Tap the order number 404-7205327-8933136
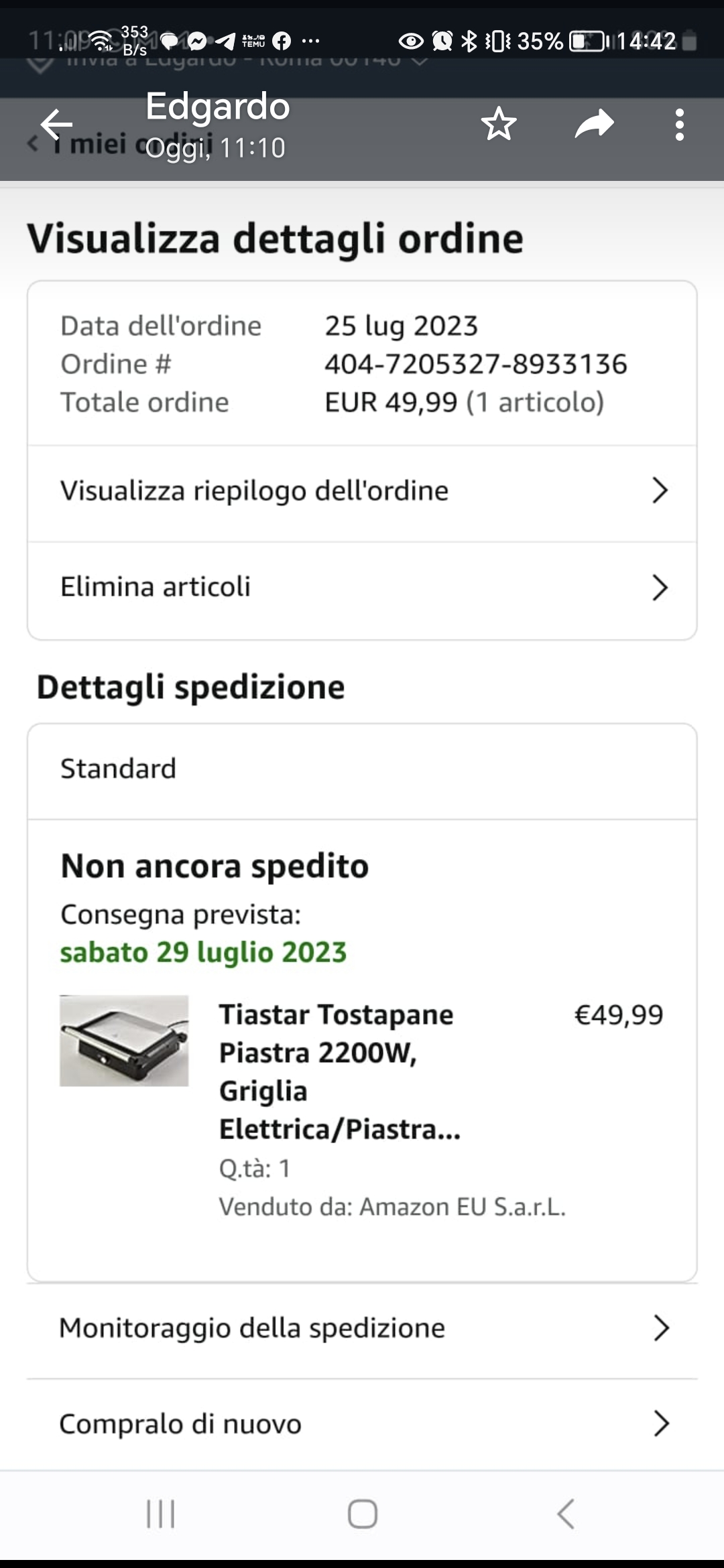The image size is (724, 1568). (x=476, y=364)
